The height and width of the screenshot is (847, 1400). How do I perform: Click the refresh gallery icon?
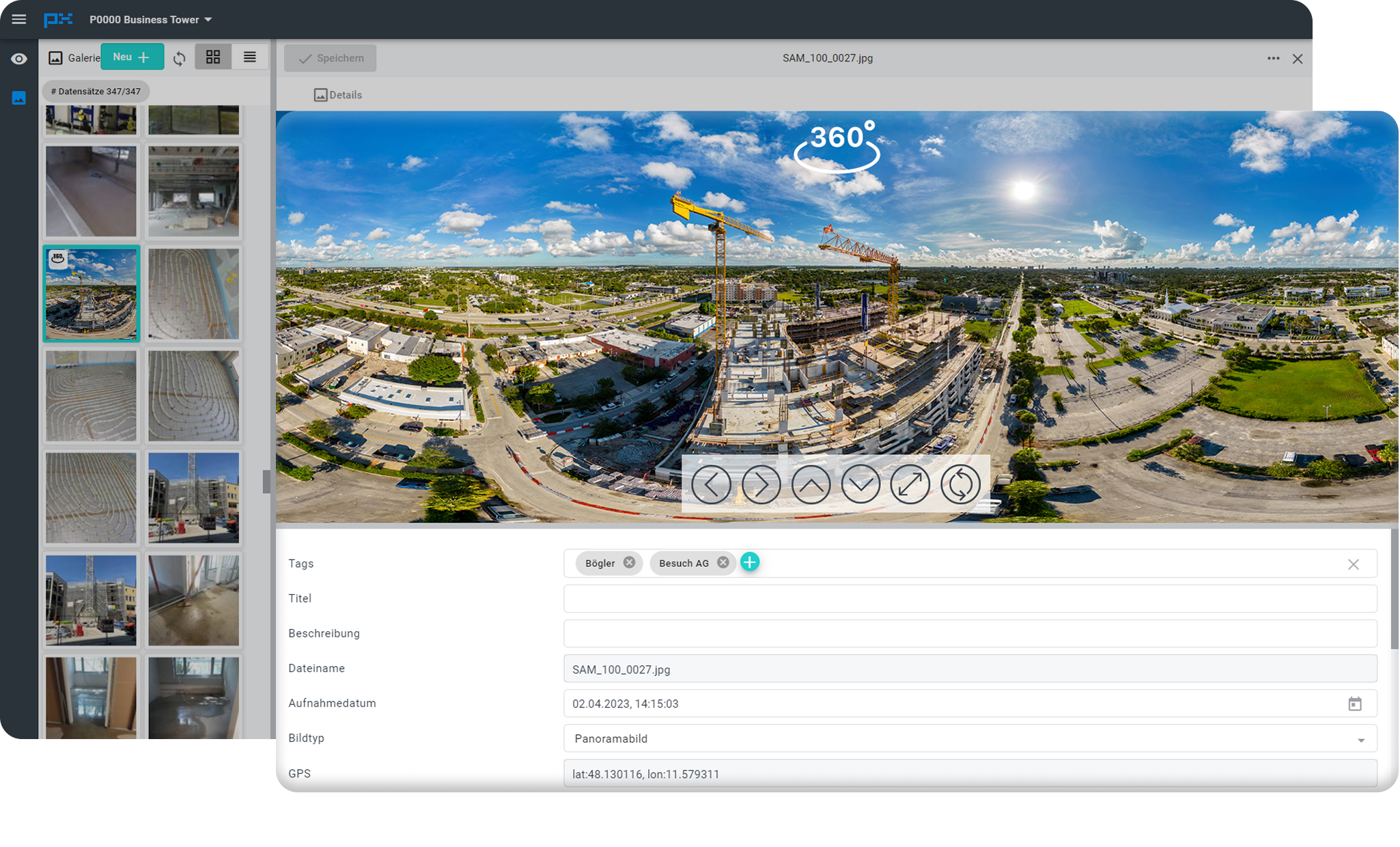click(x=180, y=59)
